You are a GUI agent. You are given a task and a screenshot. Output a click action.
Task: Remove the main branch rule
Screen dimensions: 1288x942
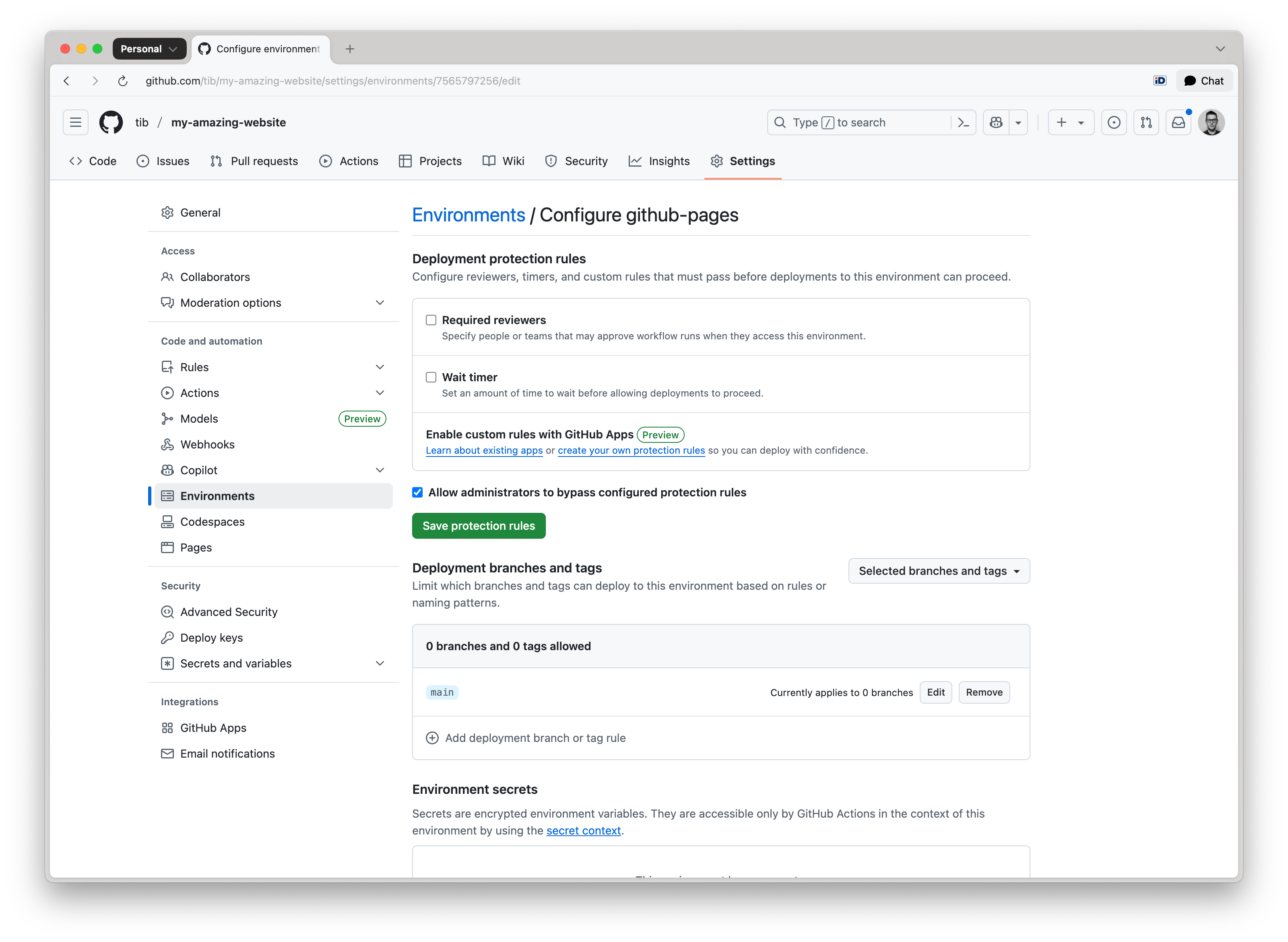pyautogui.click(x=984, y=692)
